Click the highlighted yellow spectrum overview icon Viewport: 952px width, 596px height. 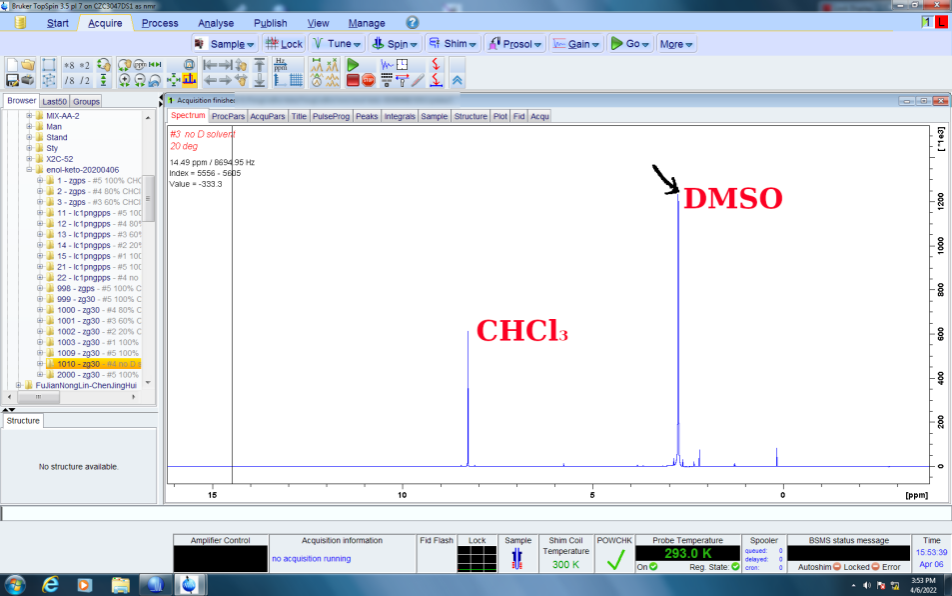pos(189,81)
